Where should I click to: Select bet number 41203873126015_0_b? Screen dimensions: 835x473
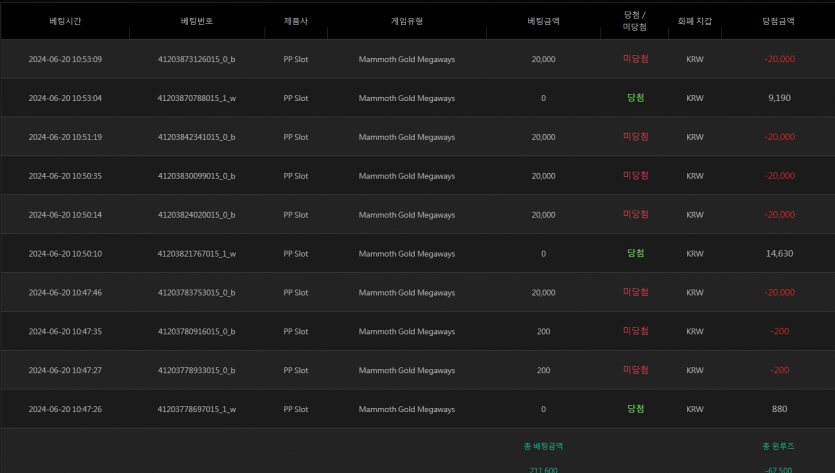pyautogui.click(x=197, y=59)
